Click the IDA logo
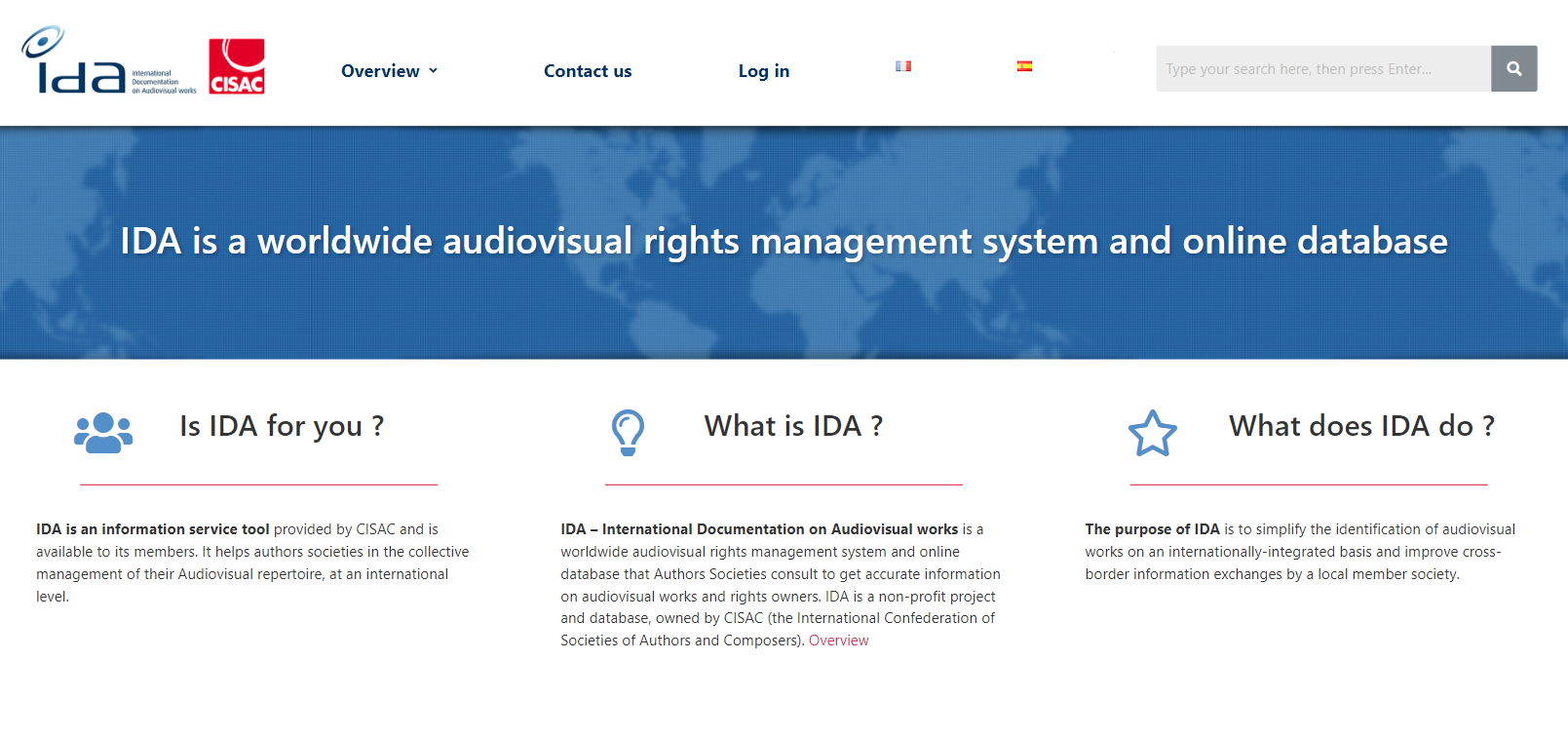1568x738 pixels. 109,60
